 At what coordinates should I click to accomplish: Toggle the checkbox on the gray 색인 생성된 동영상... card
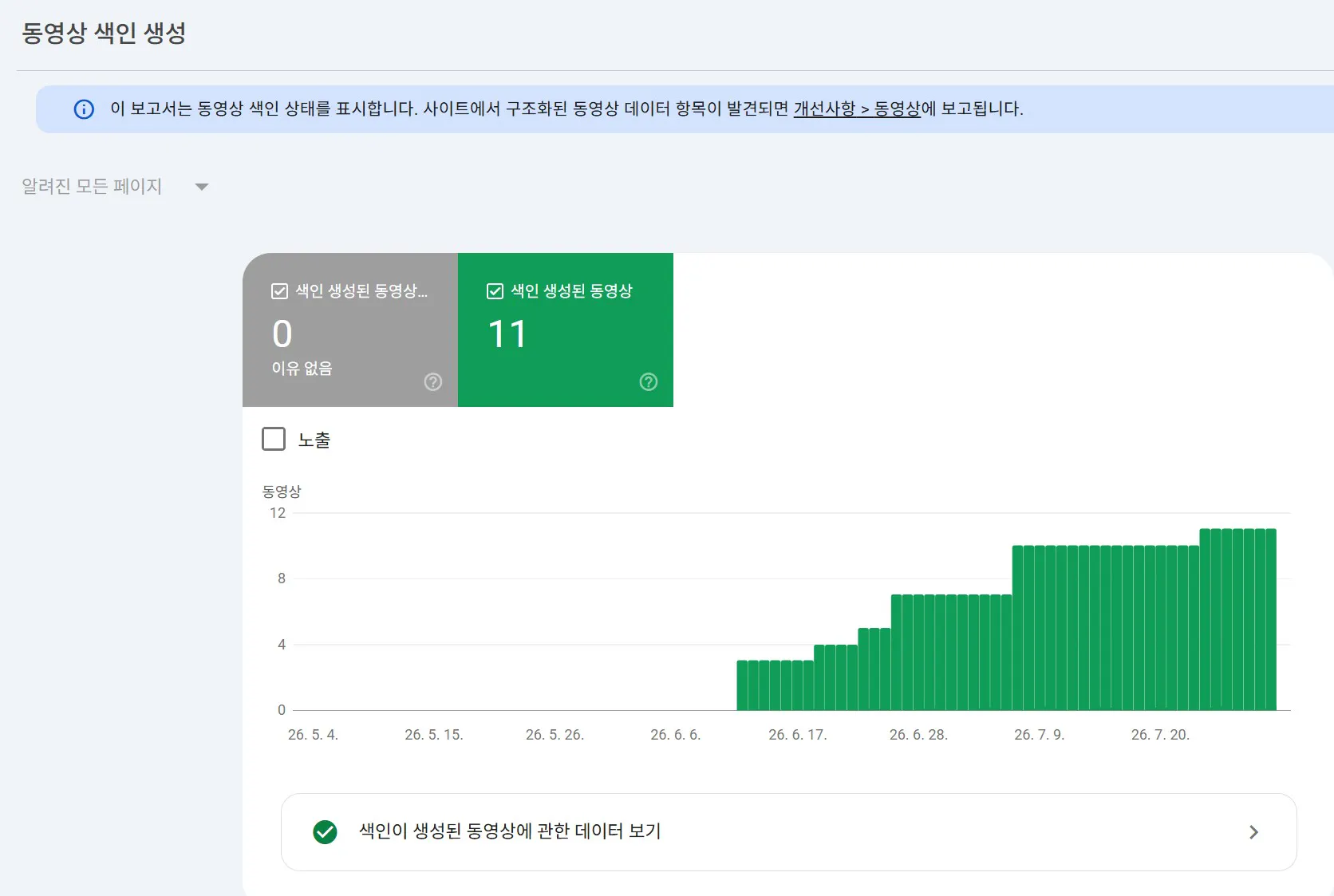(x=279, y=291)
